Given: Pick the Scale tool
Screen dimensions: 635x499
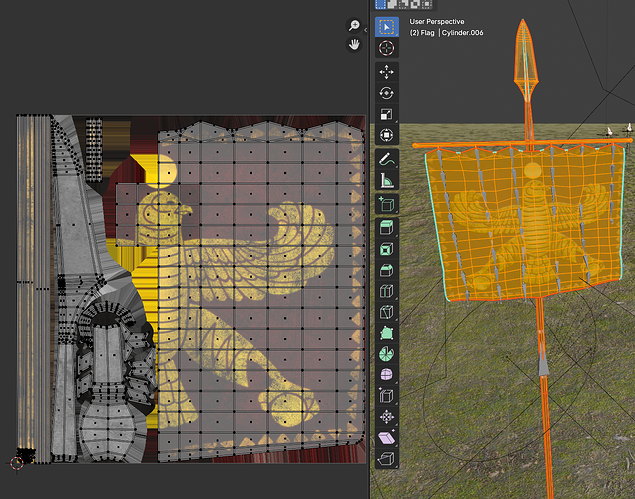Looking at the screenshot, I should [387, 114].
